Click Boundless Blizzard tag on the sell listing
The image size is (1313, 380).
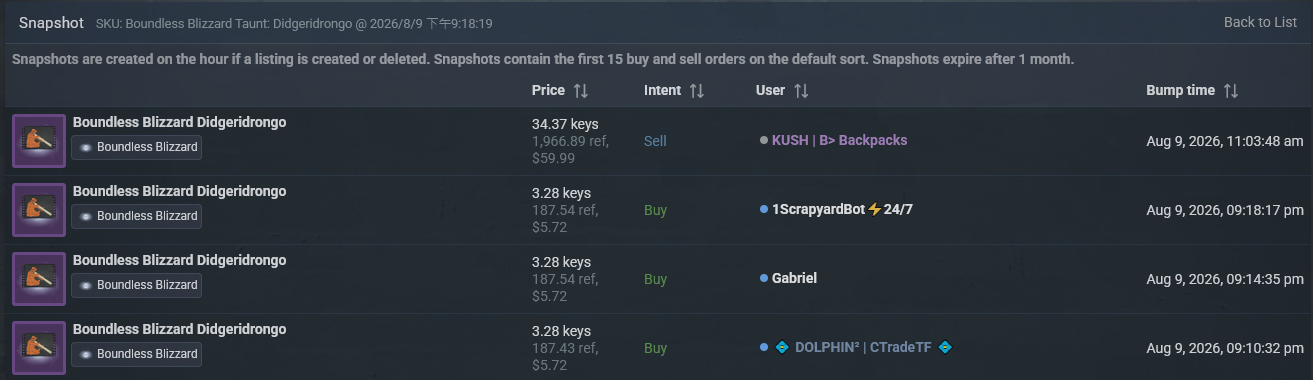pos(137,147)
